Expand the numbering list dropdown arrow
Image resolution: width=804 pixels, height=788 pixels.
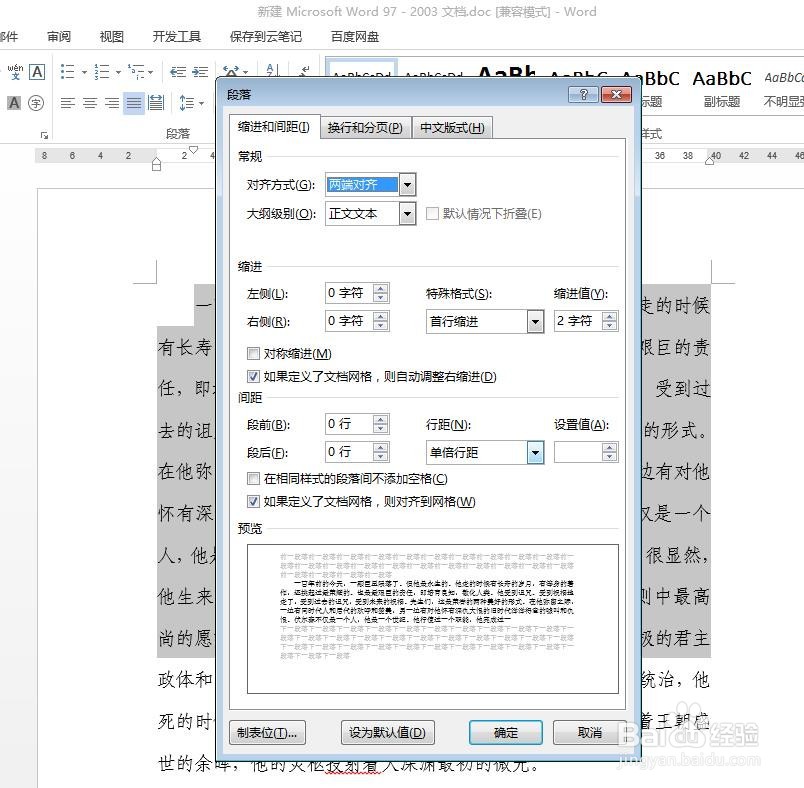coord(118,72)
